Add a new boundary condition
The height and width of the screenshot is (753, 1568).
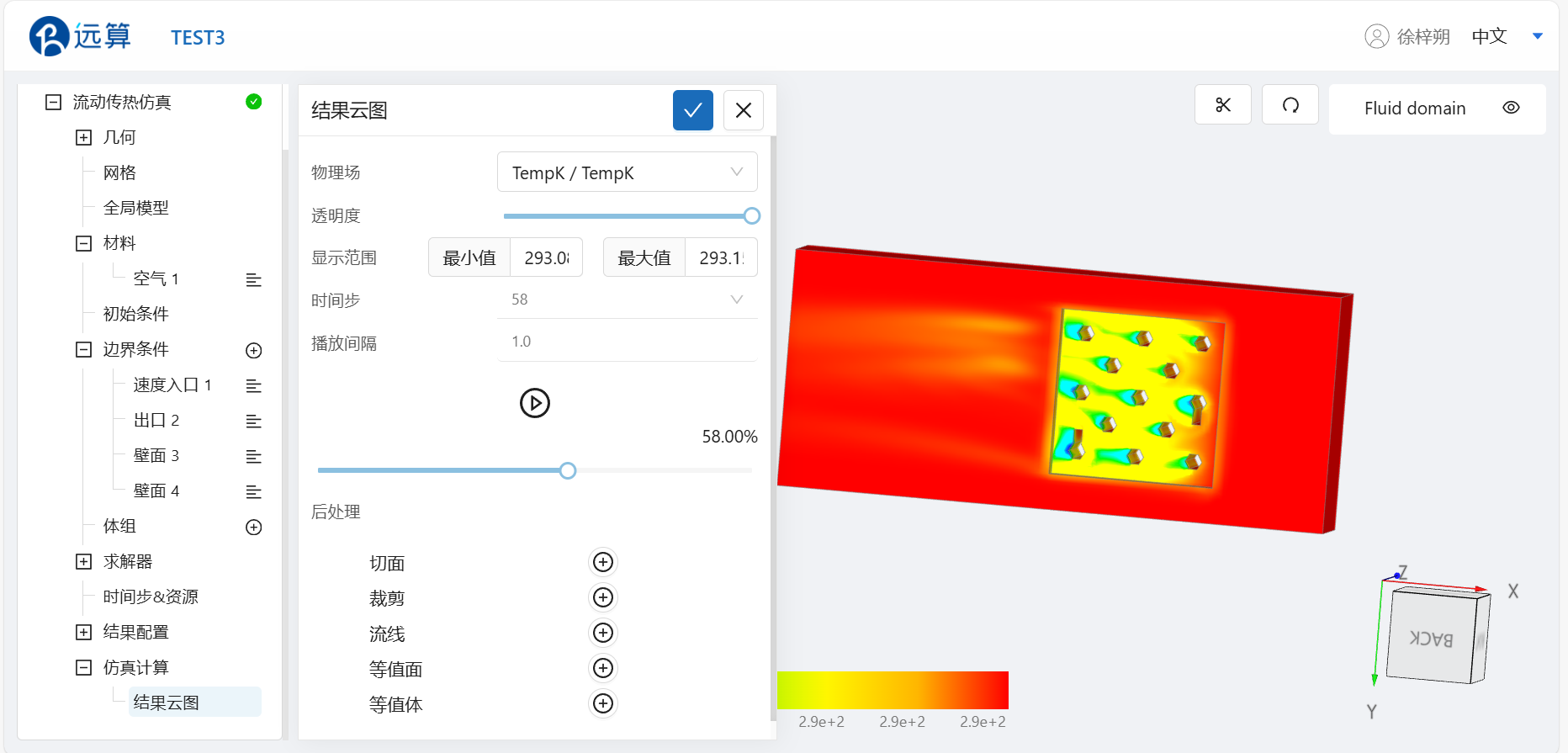[x=253, y=350]
